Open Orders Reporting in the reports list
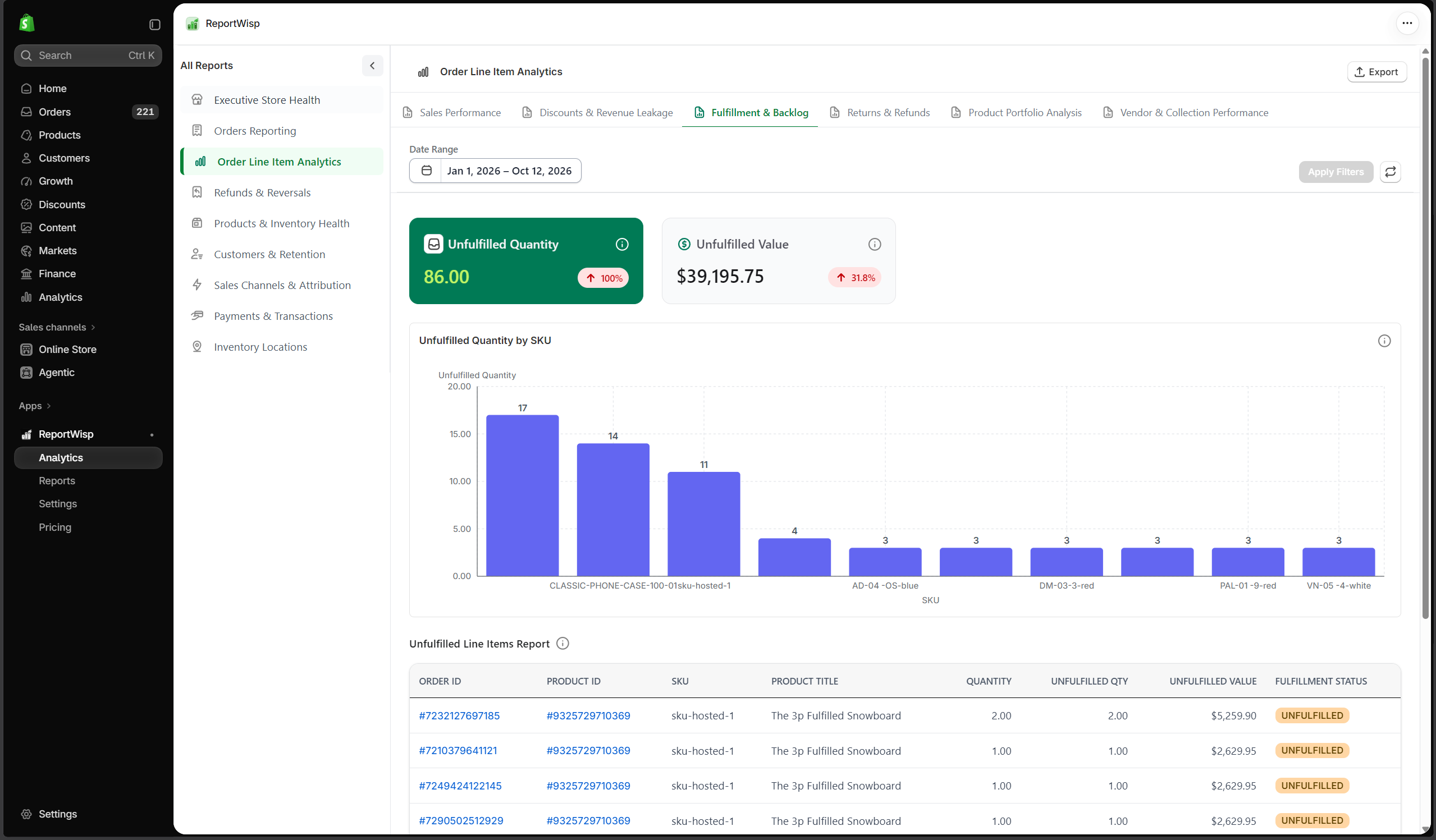 pos(282,130)
